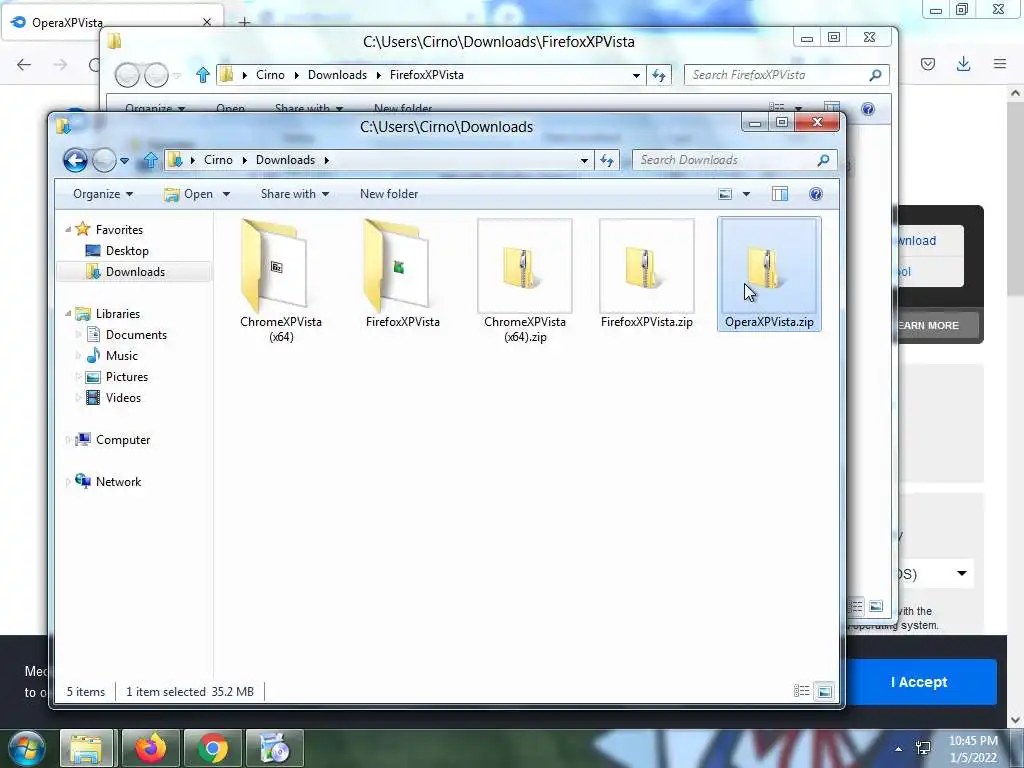This screenshot has height=768, width=1024.
Task: Open the Windows Start menu
Action: click(27, 748)
